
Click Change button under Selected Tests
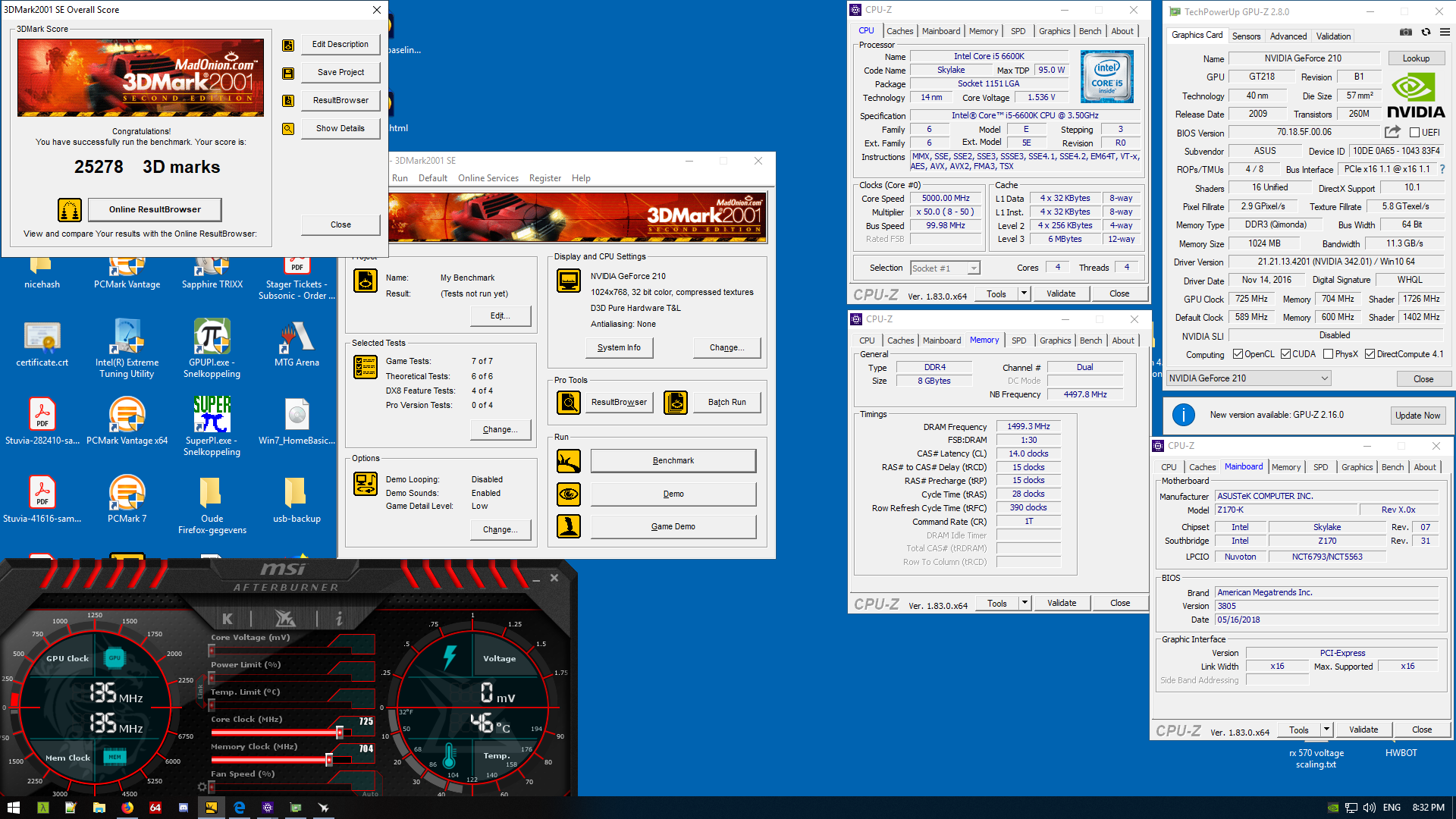pyautogui.click(x=500, y=430)
